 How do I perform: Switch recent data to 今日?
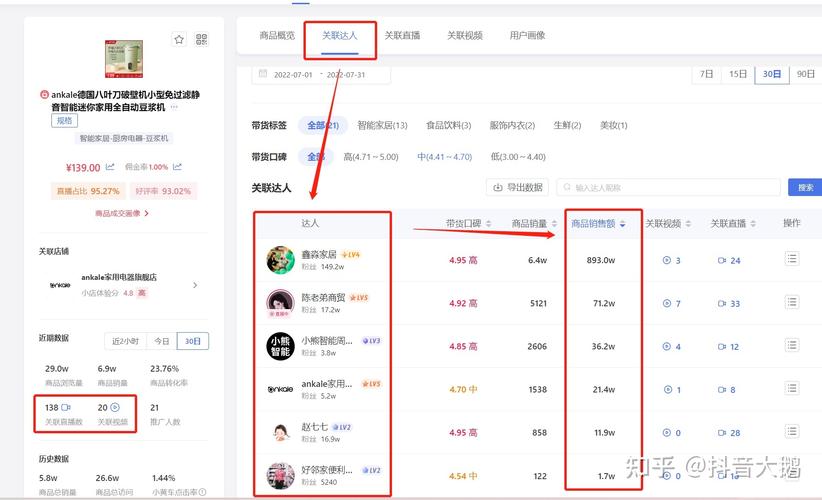pyautogui.click(x=162, y=341)
